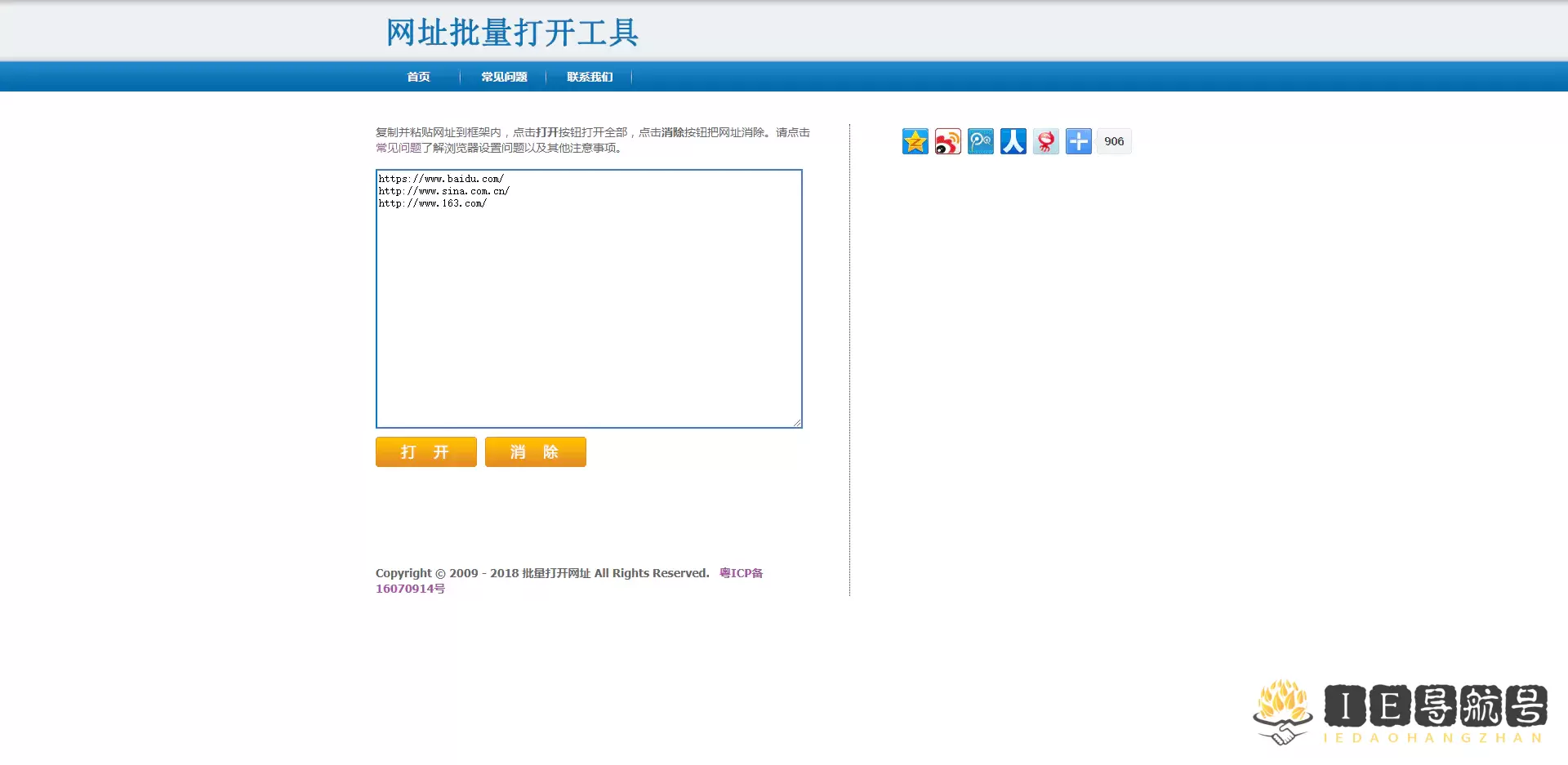Follow the purple 常见问题 link in instructions

click(x=398, y=148)
